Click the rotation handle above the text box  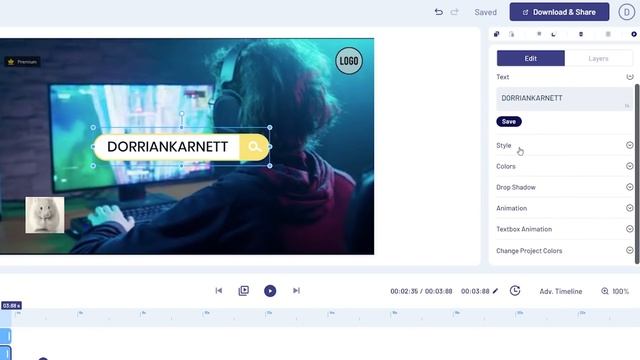(182, 114)
